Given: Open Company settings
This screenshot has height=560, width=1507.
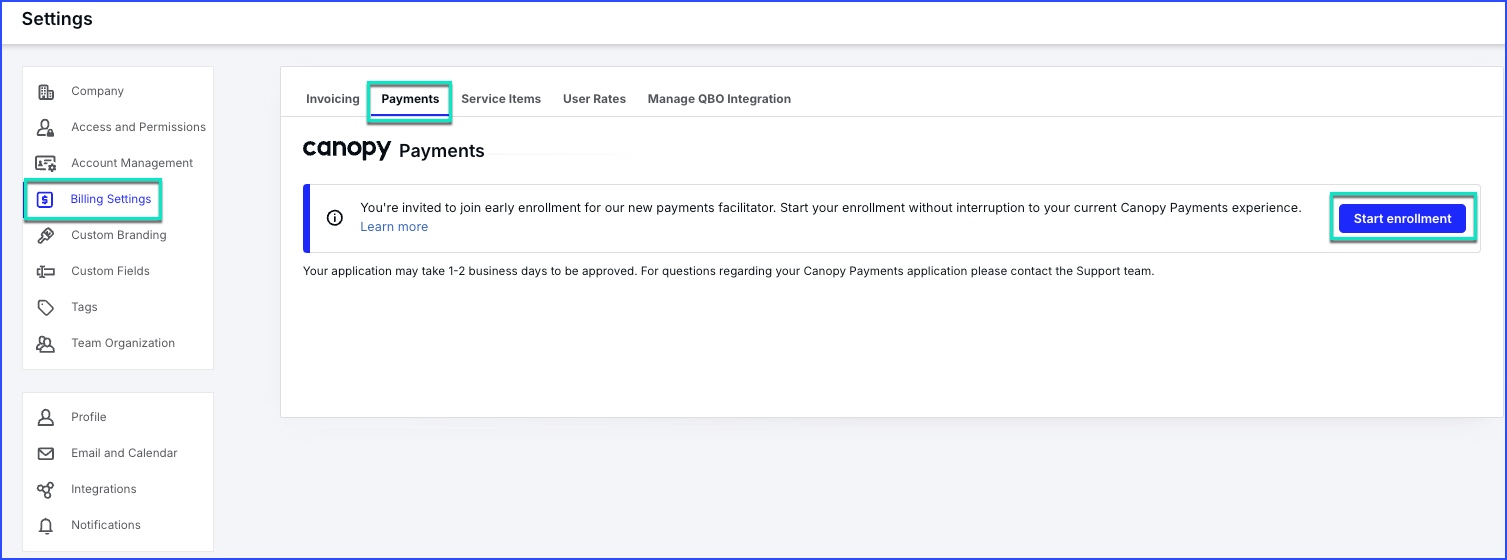Looking at the screenshot, I should click(97, 91).
